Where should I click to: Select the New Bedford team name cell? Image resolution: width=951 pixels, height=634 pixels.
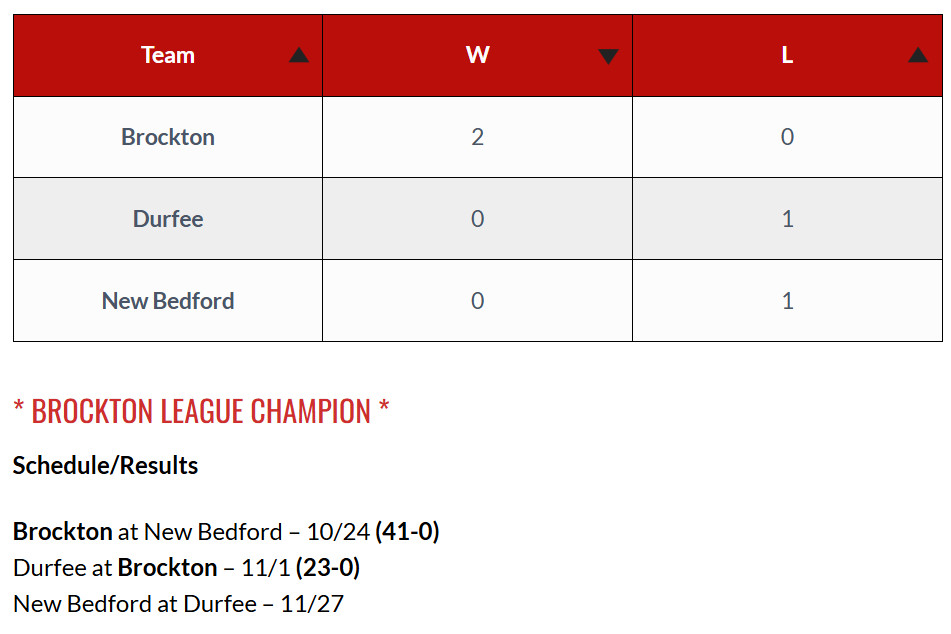click(168, 301)
